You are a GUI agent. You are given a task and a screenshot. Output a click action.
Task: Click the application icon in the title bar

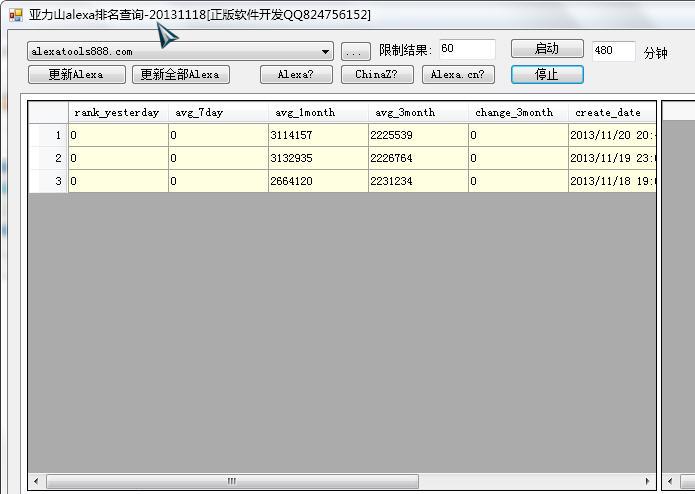tap(16, 16)
